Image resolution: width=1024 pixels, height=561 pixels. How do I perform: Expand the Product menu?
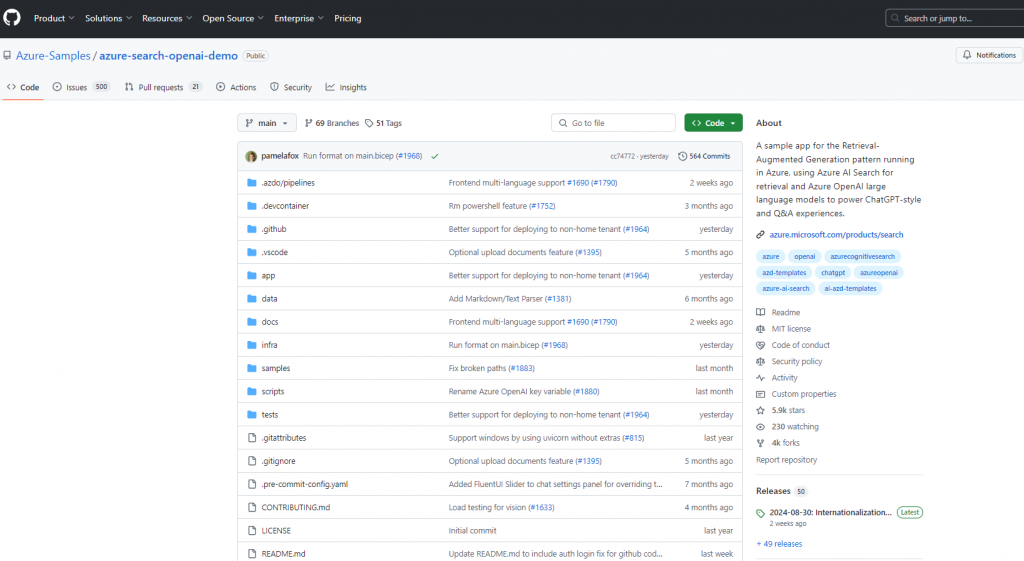click(x=54, y=18)
